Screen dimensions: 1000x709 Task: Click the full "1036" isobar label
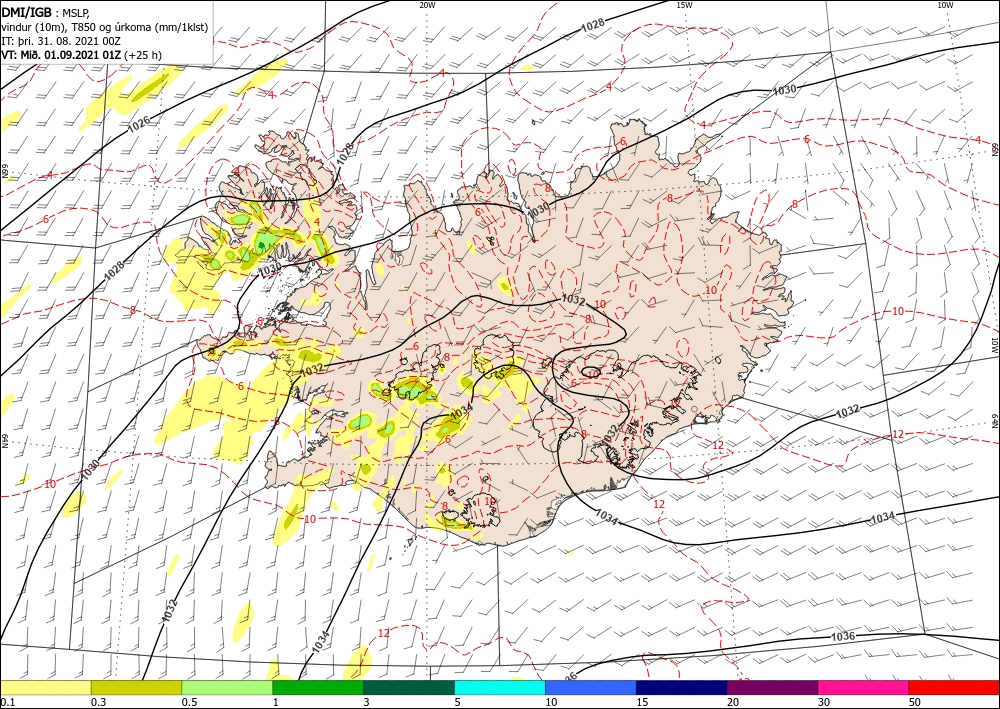pyautogui.click(x=843, y=636)
